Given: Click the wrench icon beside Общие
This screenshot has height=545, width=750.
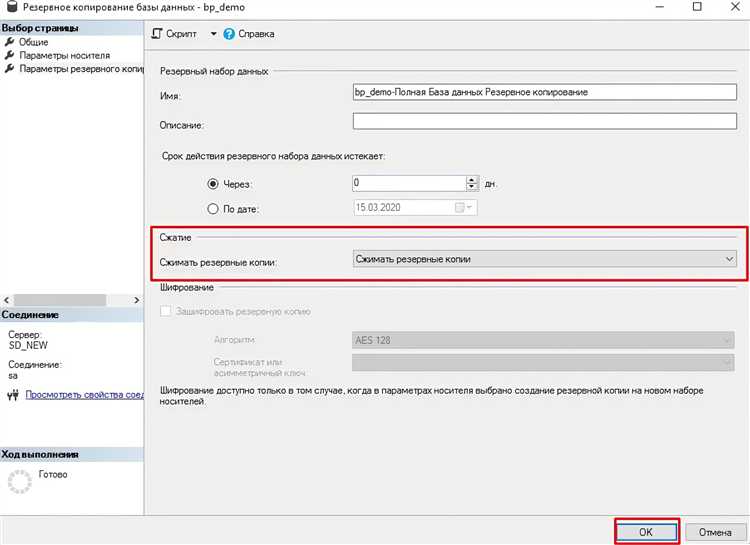Looking at the screenshot, I should [10, 43].
